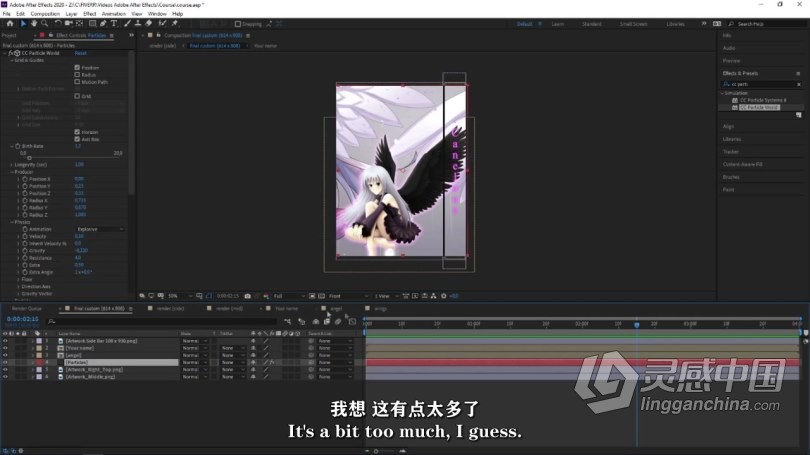810x455 pixels.
Task: Open the Animation dropdown showing Explosive
Action: tap(100, 229)
